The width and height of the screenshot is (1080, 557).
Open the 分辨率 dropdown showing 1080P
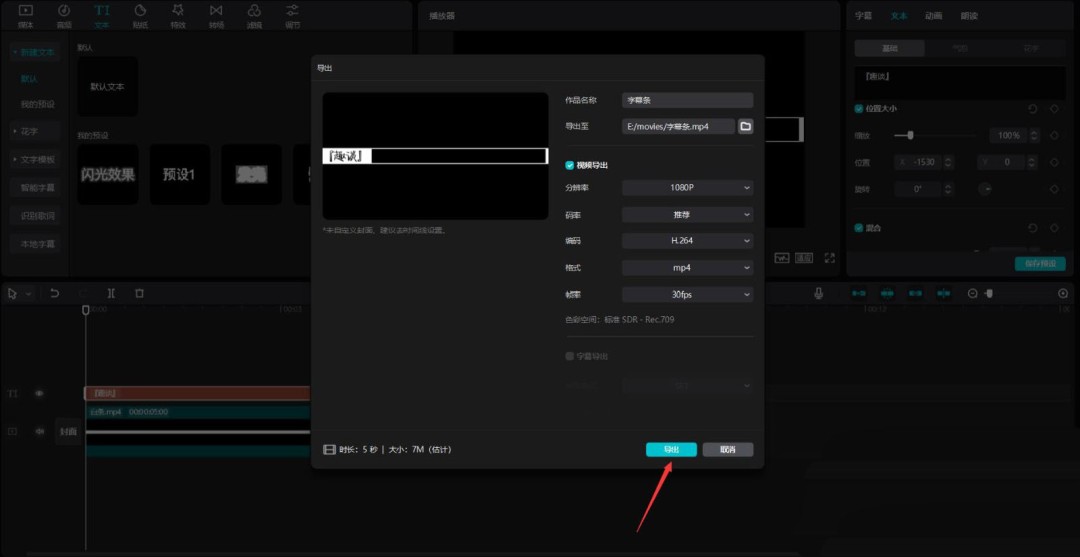pyautogui.click(x=687, y=187)
